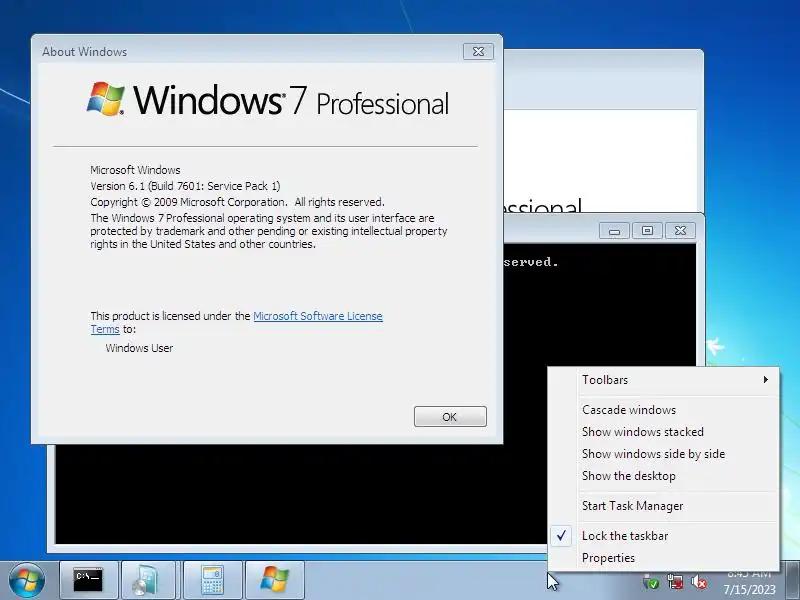Image resolution: width=800 pixels, height=600 pixels.
Task: Maximize the Command Prompt window
Action: [647, 231]
